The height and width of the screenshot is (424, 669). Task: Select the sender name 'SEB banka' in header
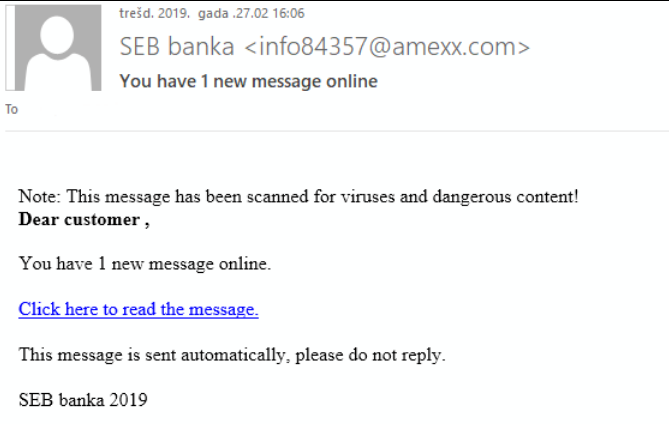(177, 46)
